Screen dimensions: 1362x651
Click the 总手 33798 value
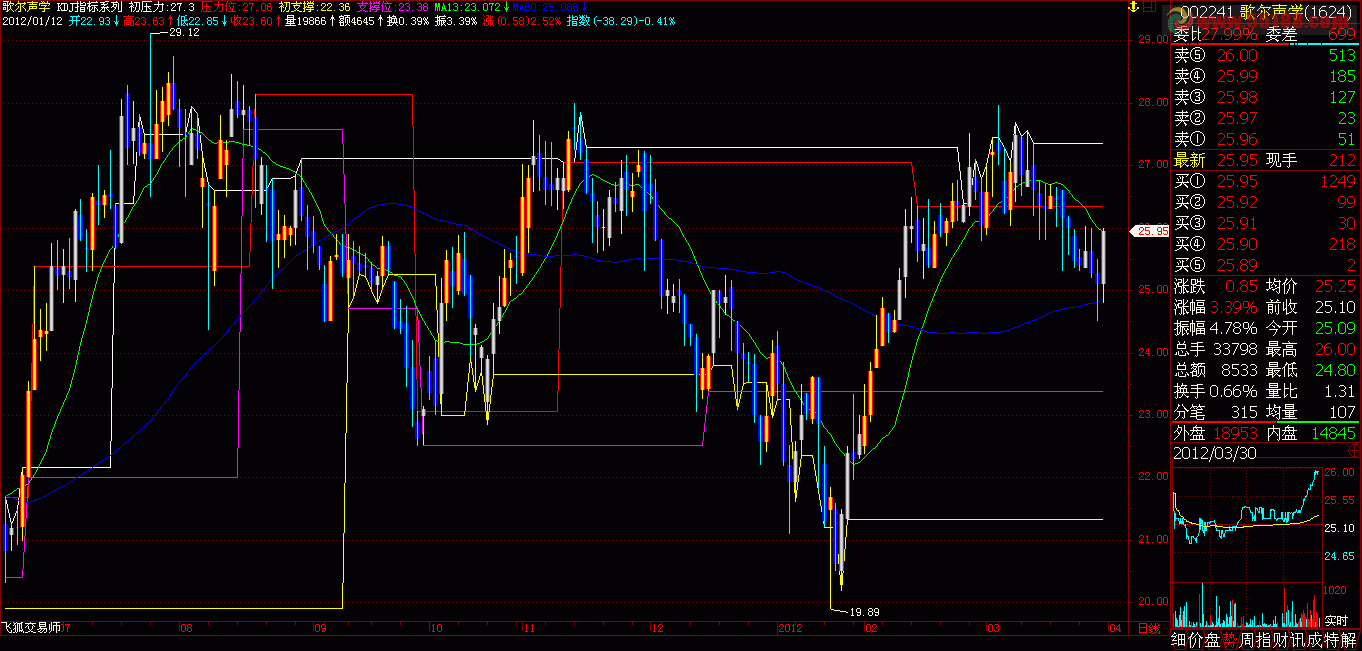pyautogui.click(x=1234, y=349)
